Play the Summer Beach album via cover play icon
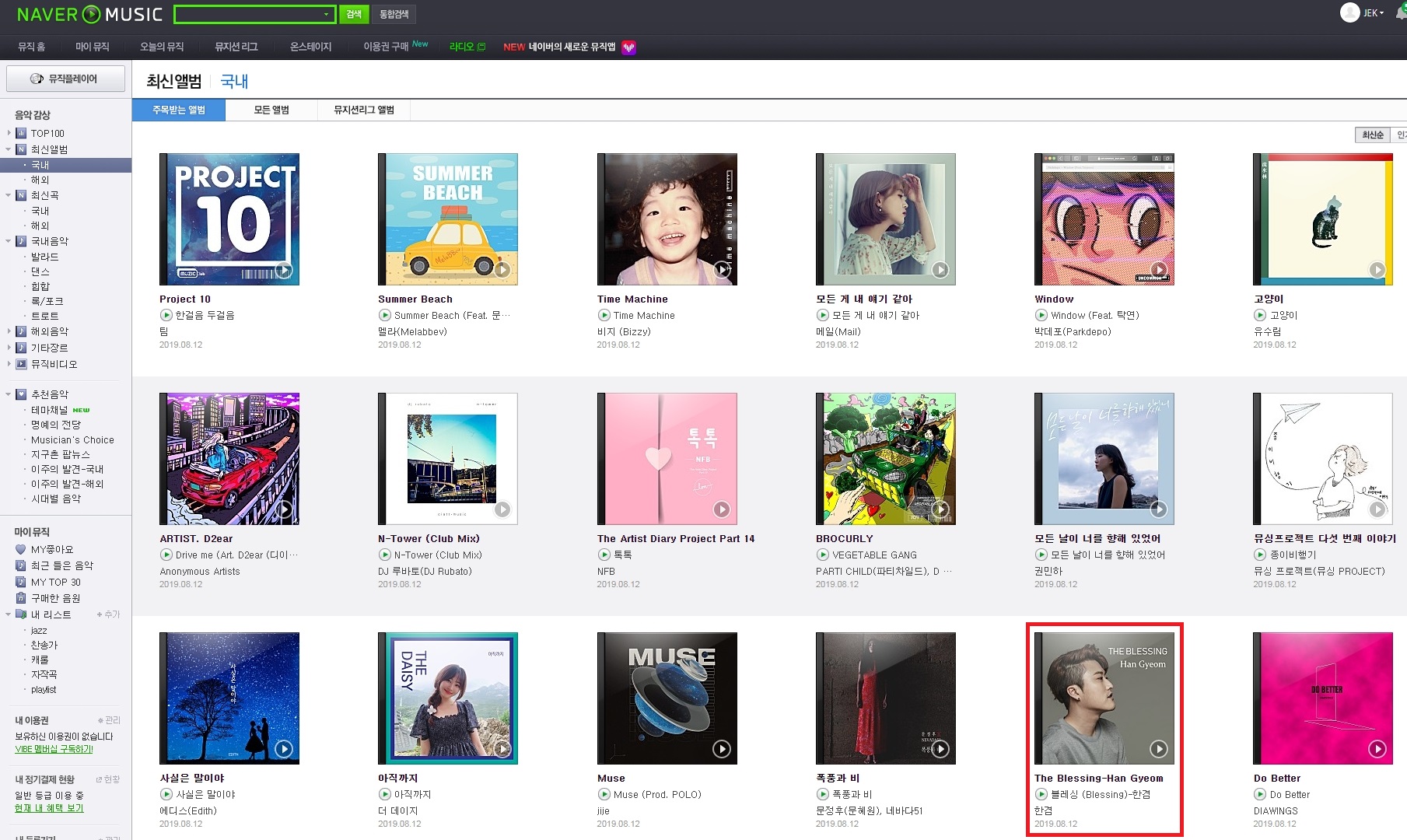The width and height of the screenshot is (1407, 840). click(x=502, y=270)
